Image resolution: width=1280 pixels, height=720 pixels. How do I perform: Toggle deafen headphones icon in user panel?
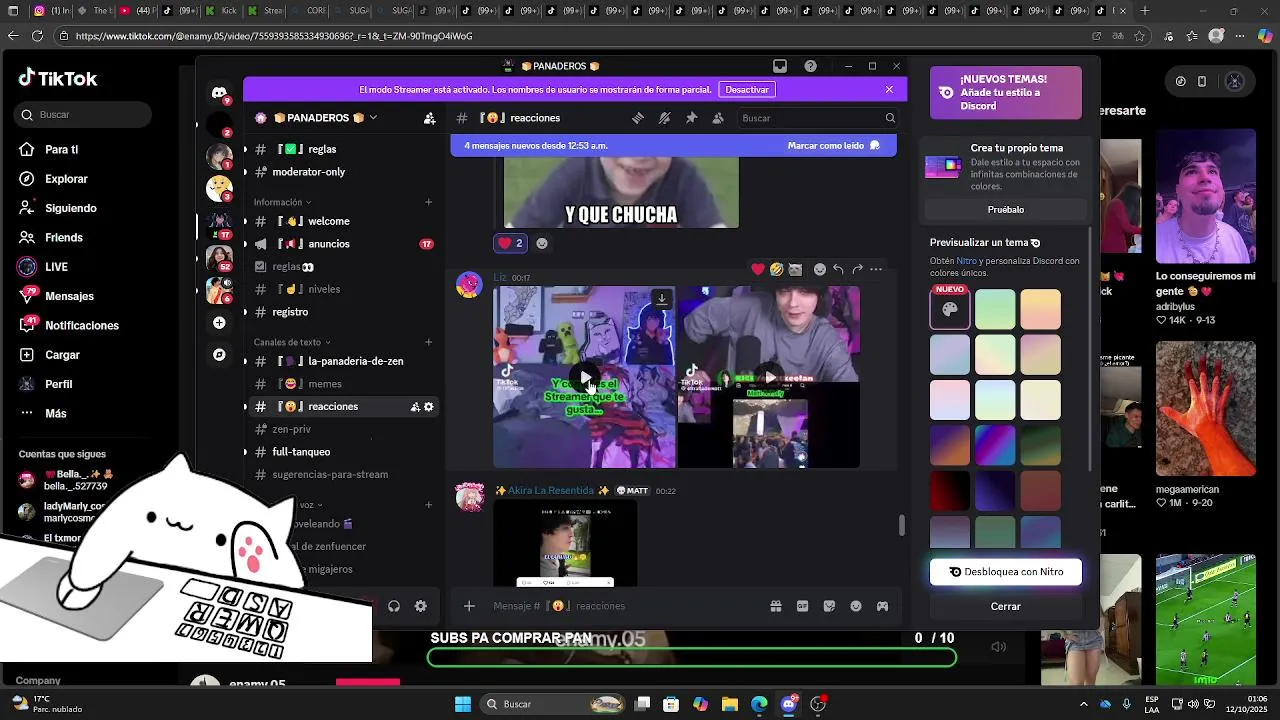click(394, 606)
